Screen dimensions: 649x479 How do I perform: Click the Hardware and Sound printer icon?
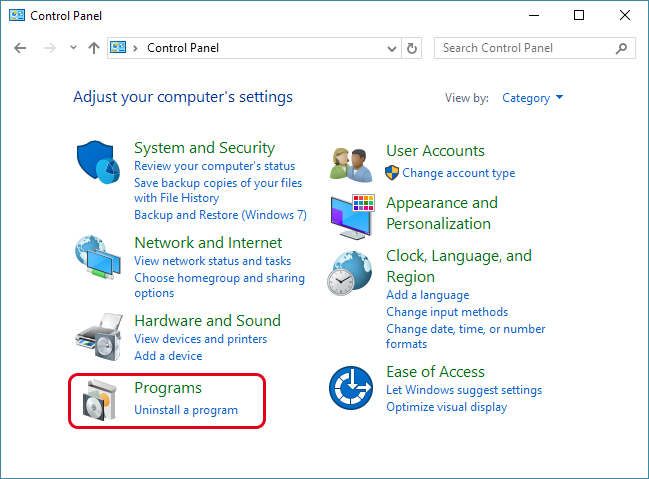point(99,335)
